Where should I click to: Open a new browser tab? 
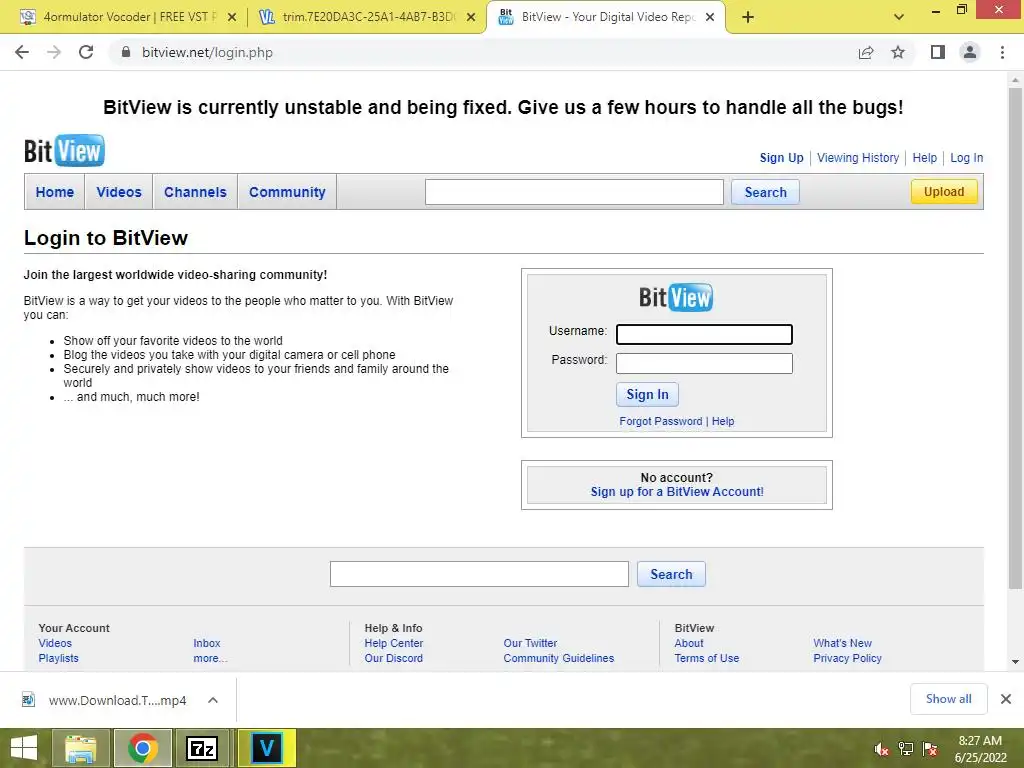pos(748,17)
